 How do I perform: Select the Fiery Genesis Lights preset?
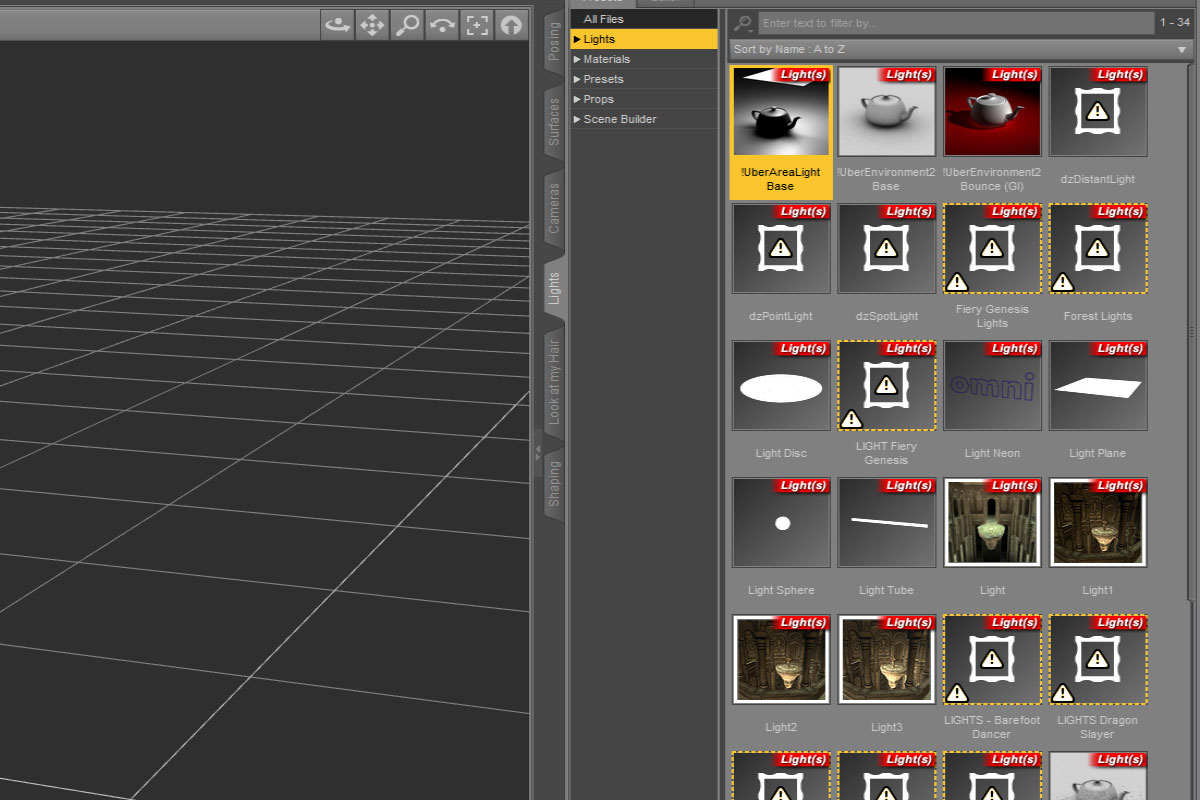coord(992,248)
